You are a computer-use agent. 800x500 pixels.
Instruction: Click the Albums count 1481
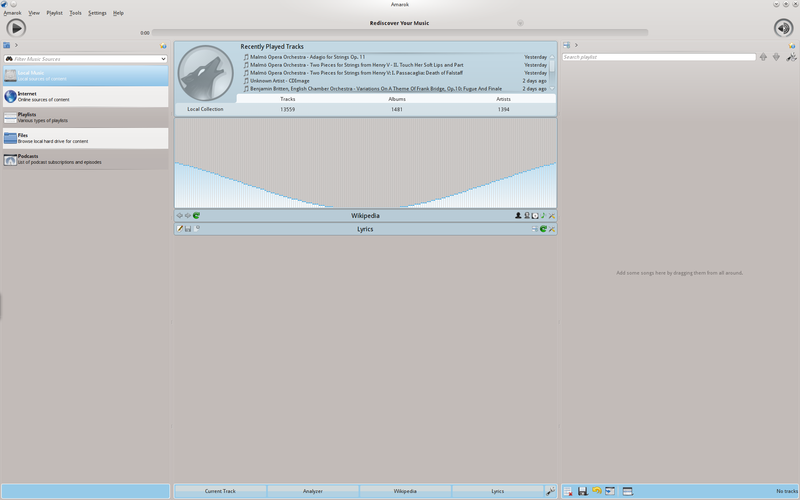[x=397, y=109]
